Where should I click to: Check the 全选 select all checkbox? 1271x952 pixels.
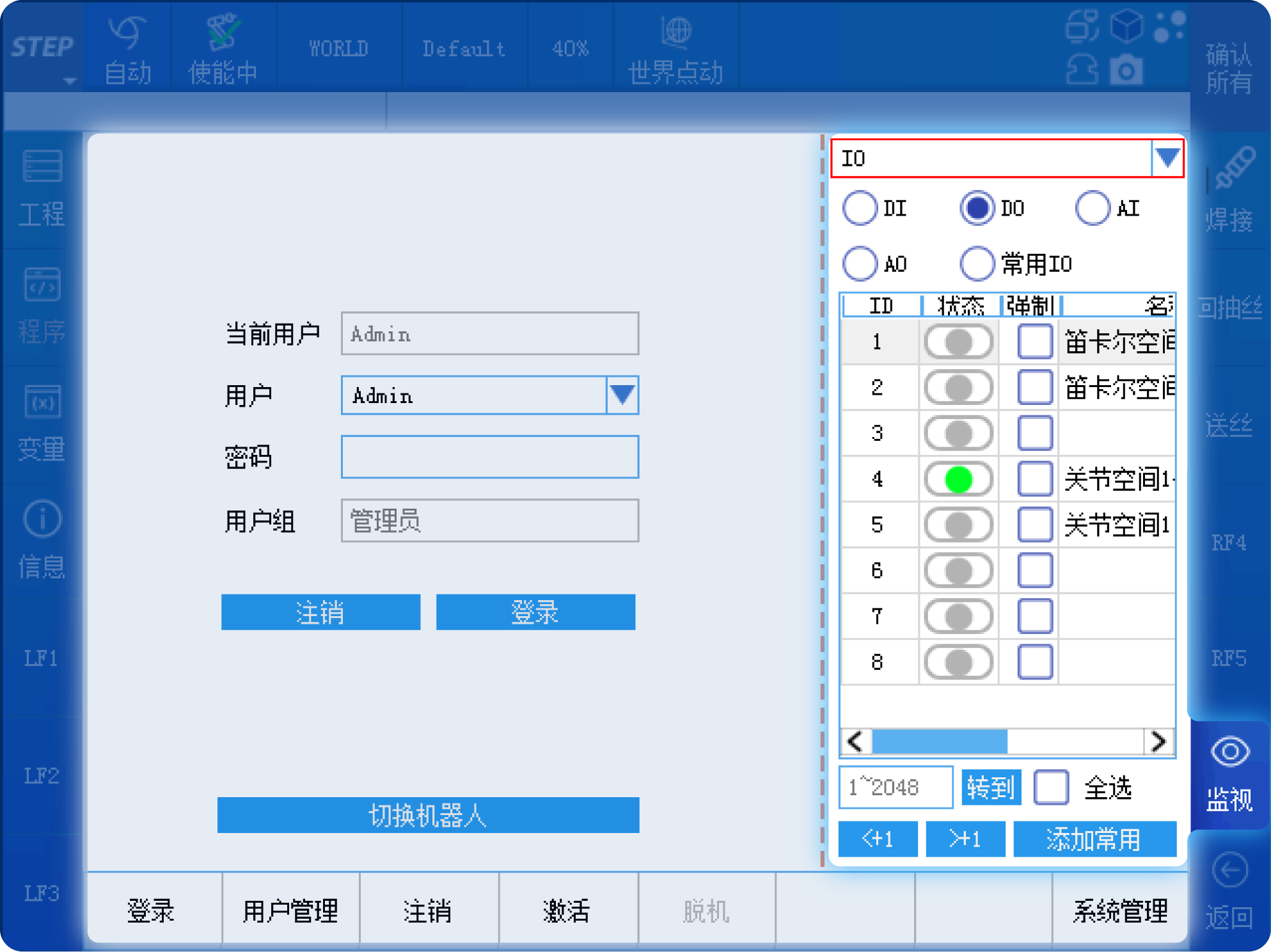pyautogui.click(x=1051, y=788)
